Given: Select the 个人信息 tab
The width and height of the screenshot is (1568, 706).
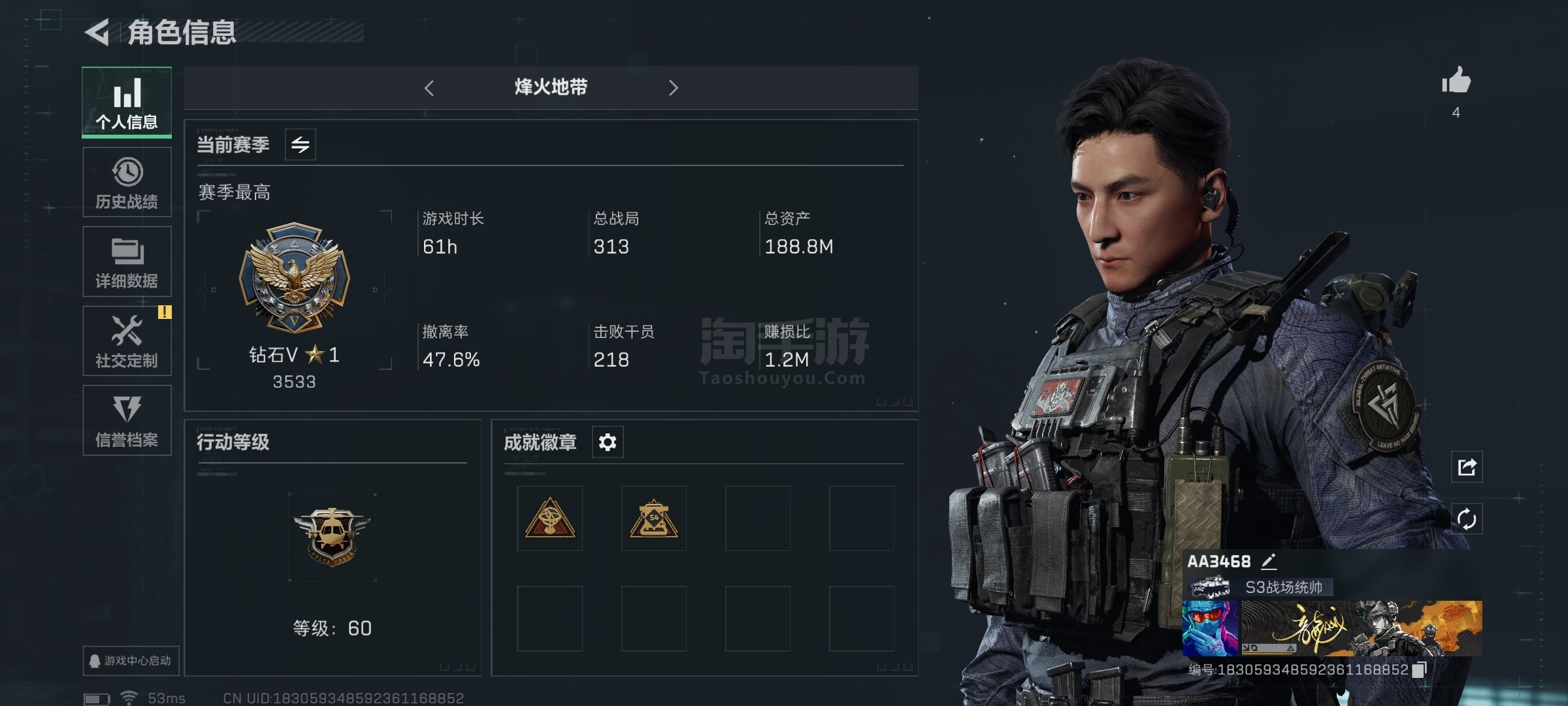Looking at the screenshot, I should [x=127, y=103].
